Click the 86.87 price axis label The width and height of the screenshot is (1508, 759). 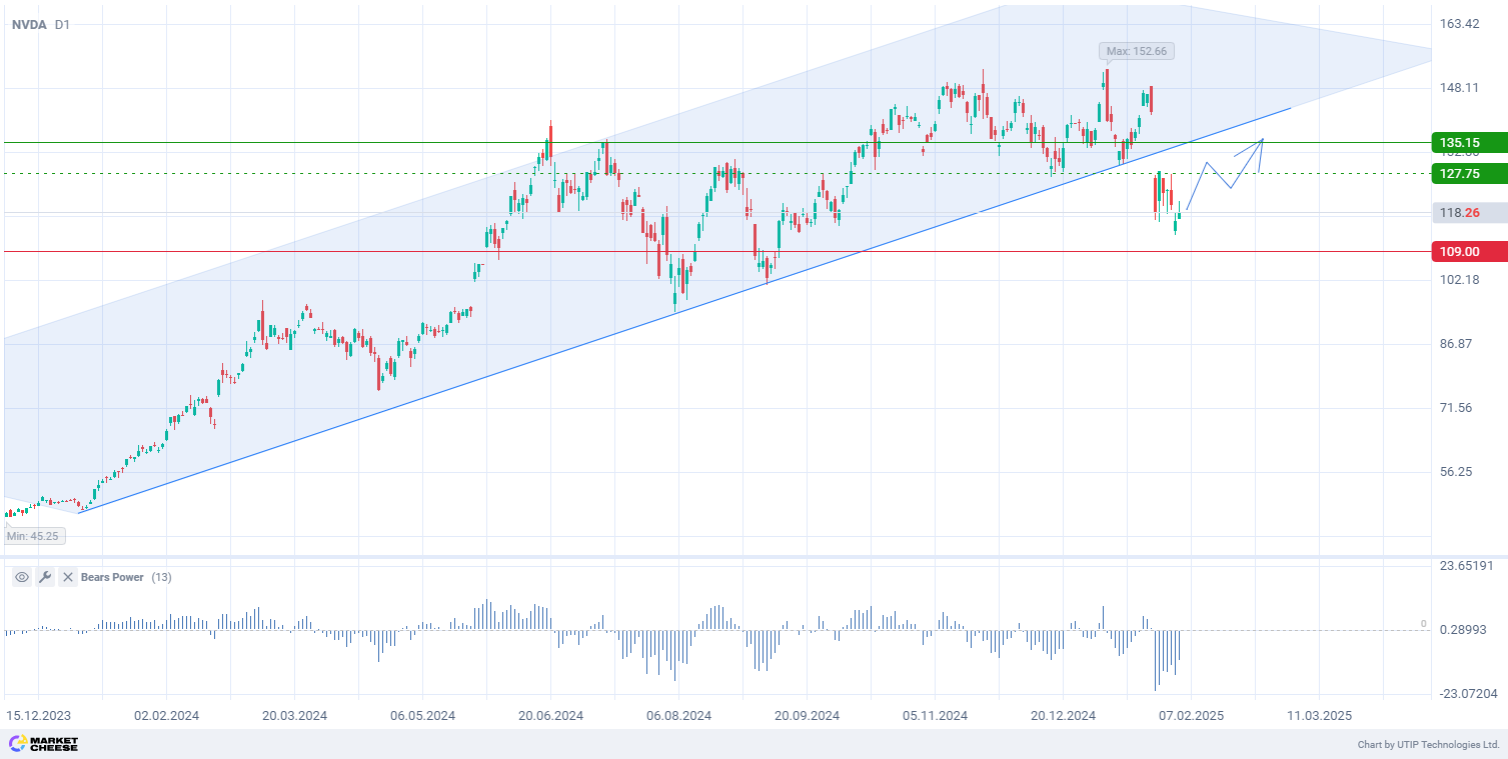1456,343
